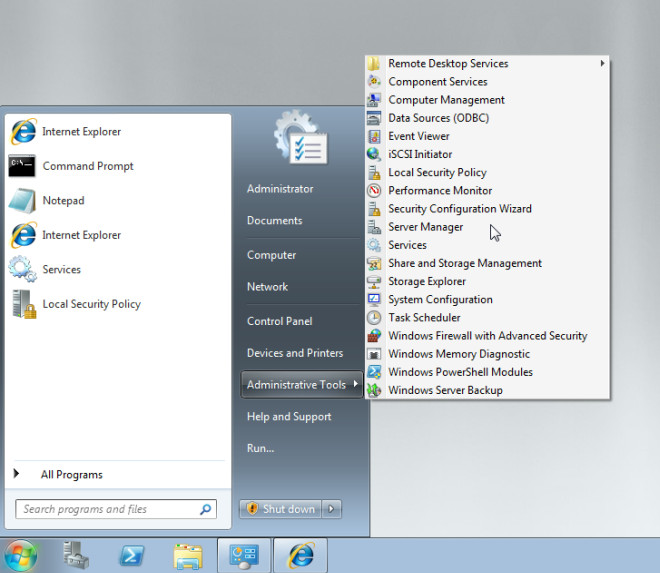Screen dimensions: 660x573
Task: Open shutdown options arrow next to Shut down
Action: point(332,509)
